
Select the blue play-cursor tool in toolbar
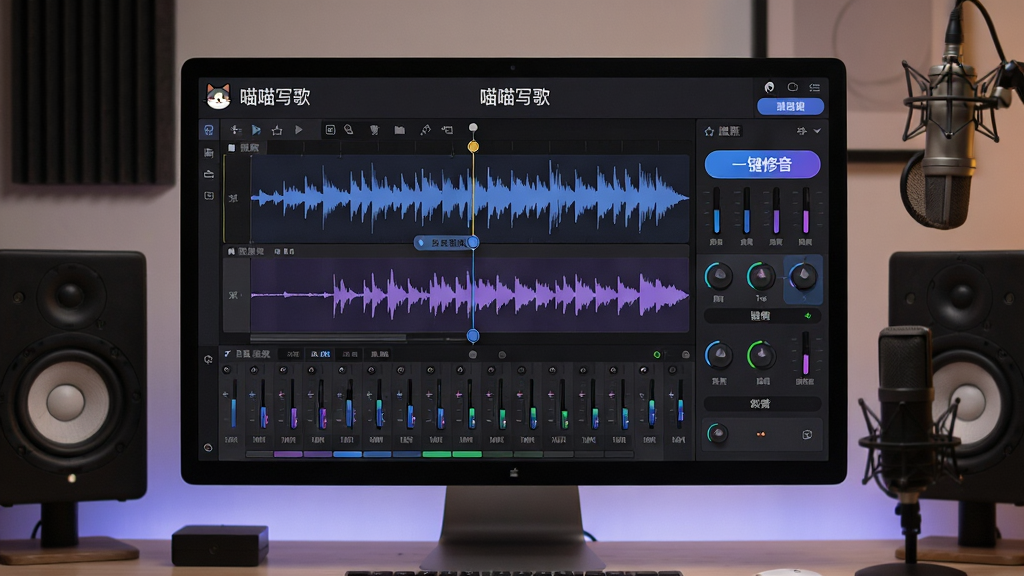tap(256, 130)
